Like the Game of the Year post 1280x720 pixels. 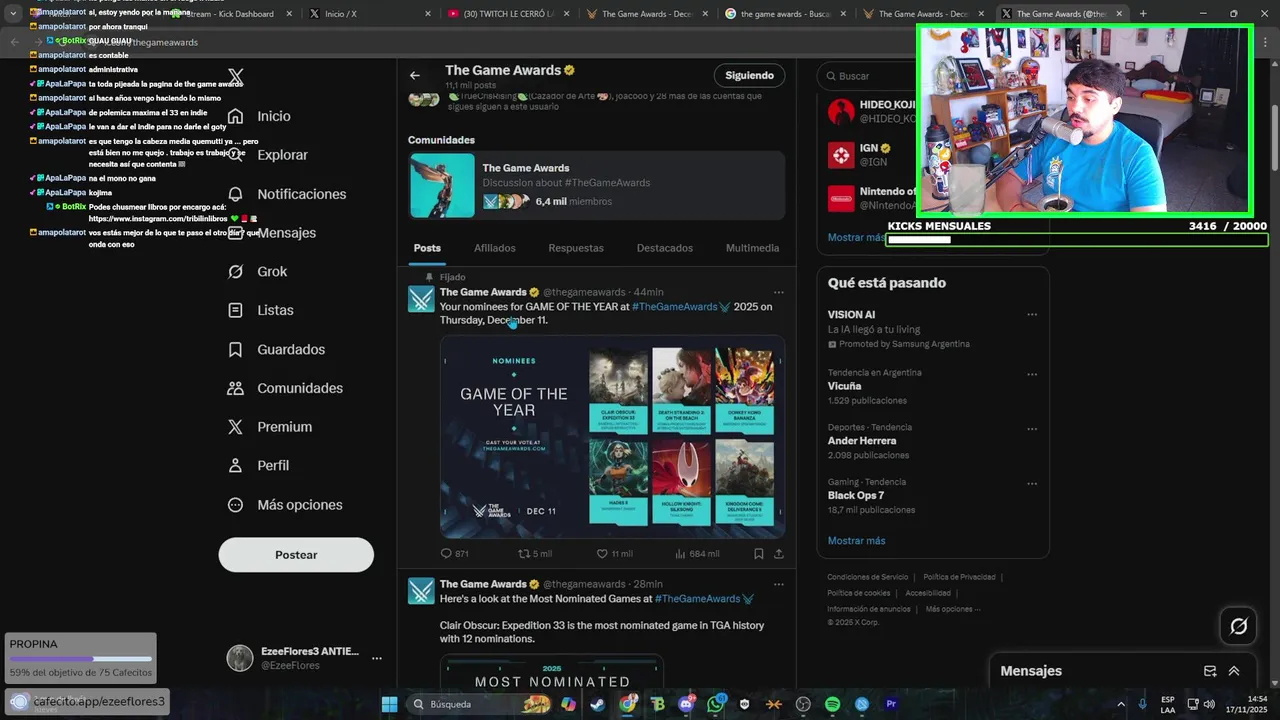point(614,553)
